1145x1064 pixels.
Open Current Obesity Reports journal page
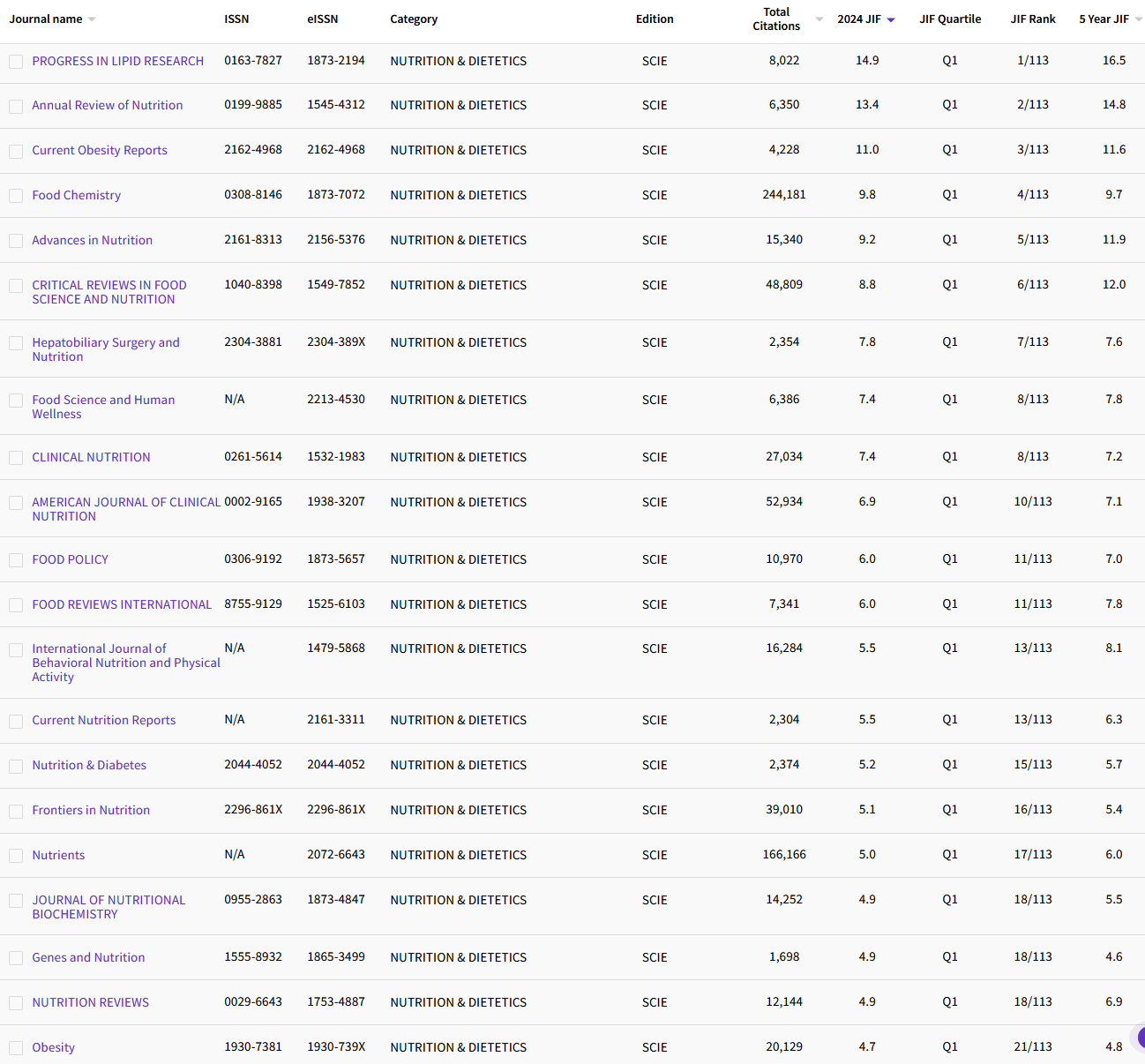pyautogui.click(x=99, y=150)
